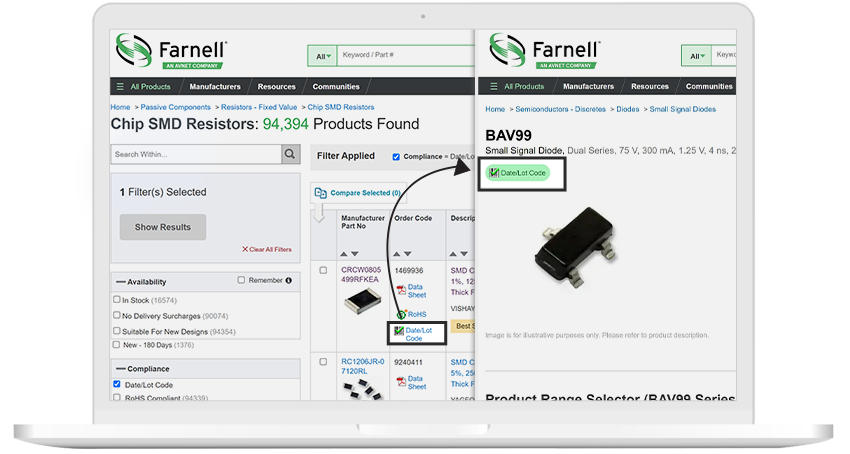
Task: Click the Clear All Filters red X
Action: click(x=245, y=249)
